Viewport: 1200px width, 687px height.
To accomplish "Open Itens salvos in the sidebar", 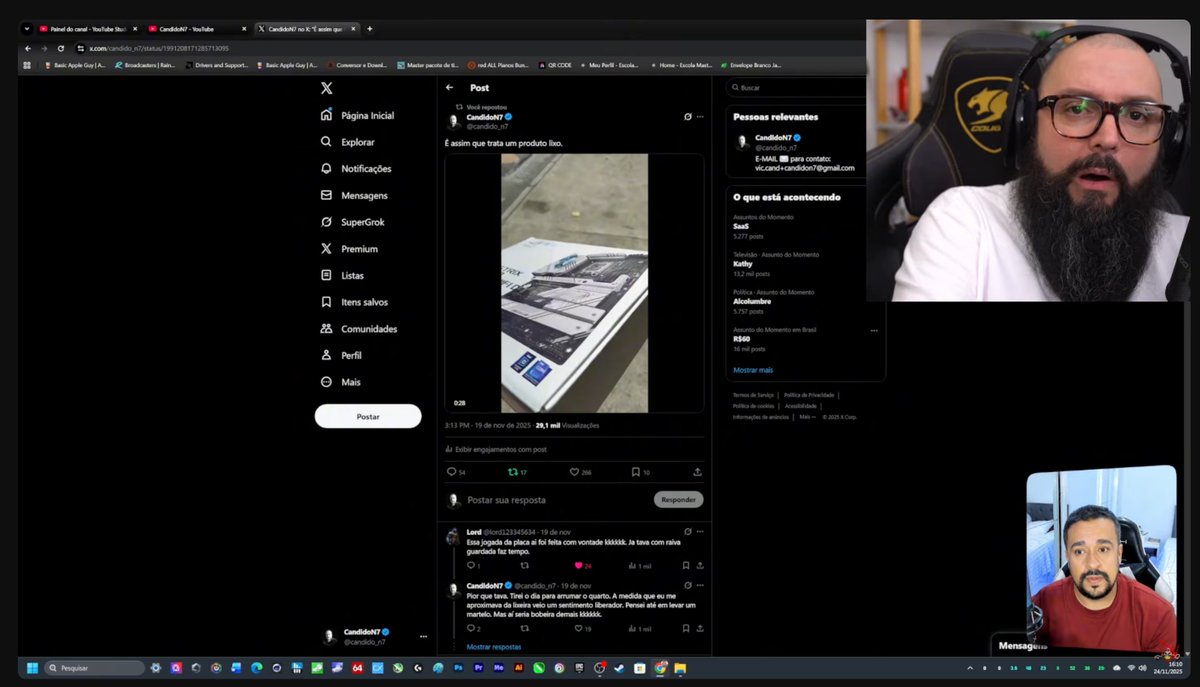I will click(354, 302).
